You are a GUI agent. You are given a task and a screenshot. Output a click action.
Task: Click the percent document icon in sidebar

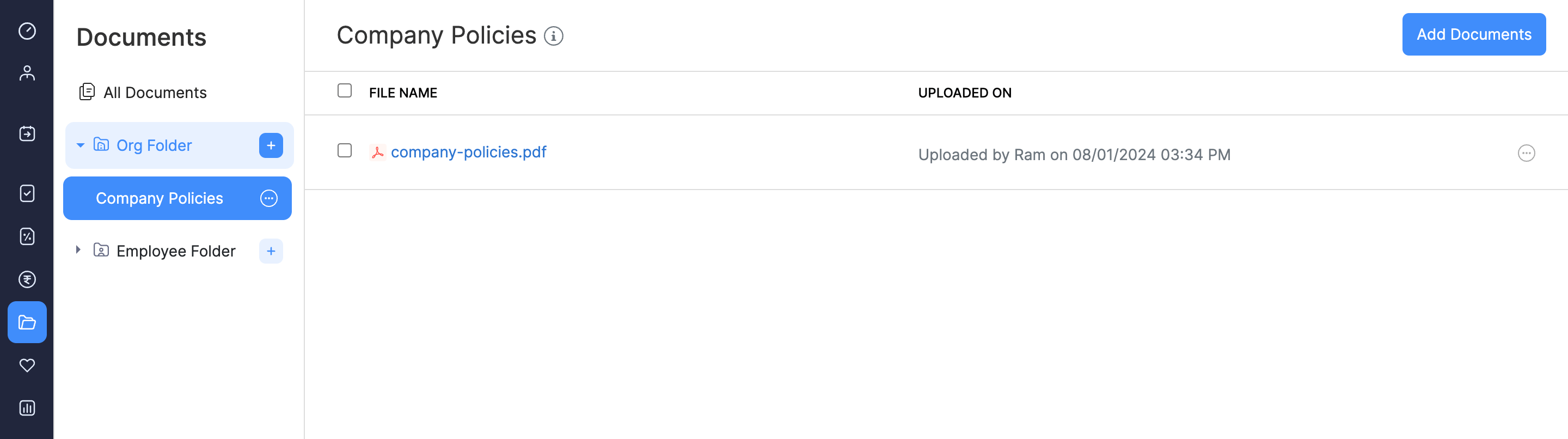tap(27, 236)
